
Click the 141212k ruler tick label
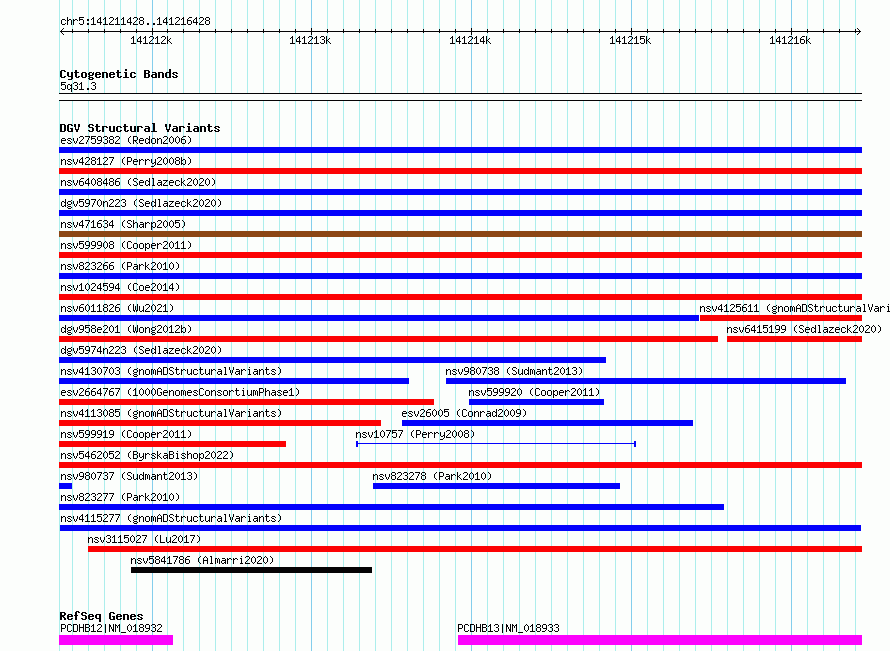pos(151,40)
